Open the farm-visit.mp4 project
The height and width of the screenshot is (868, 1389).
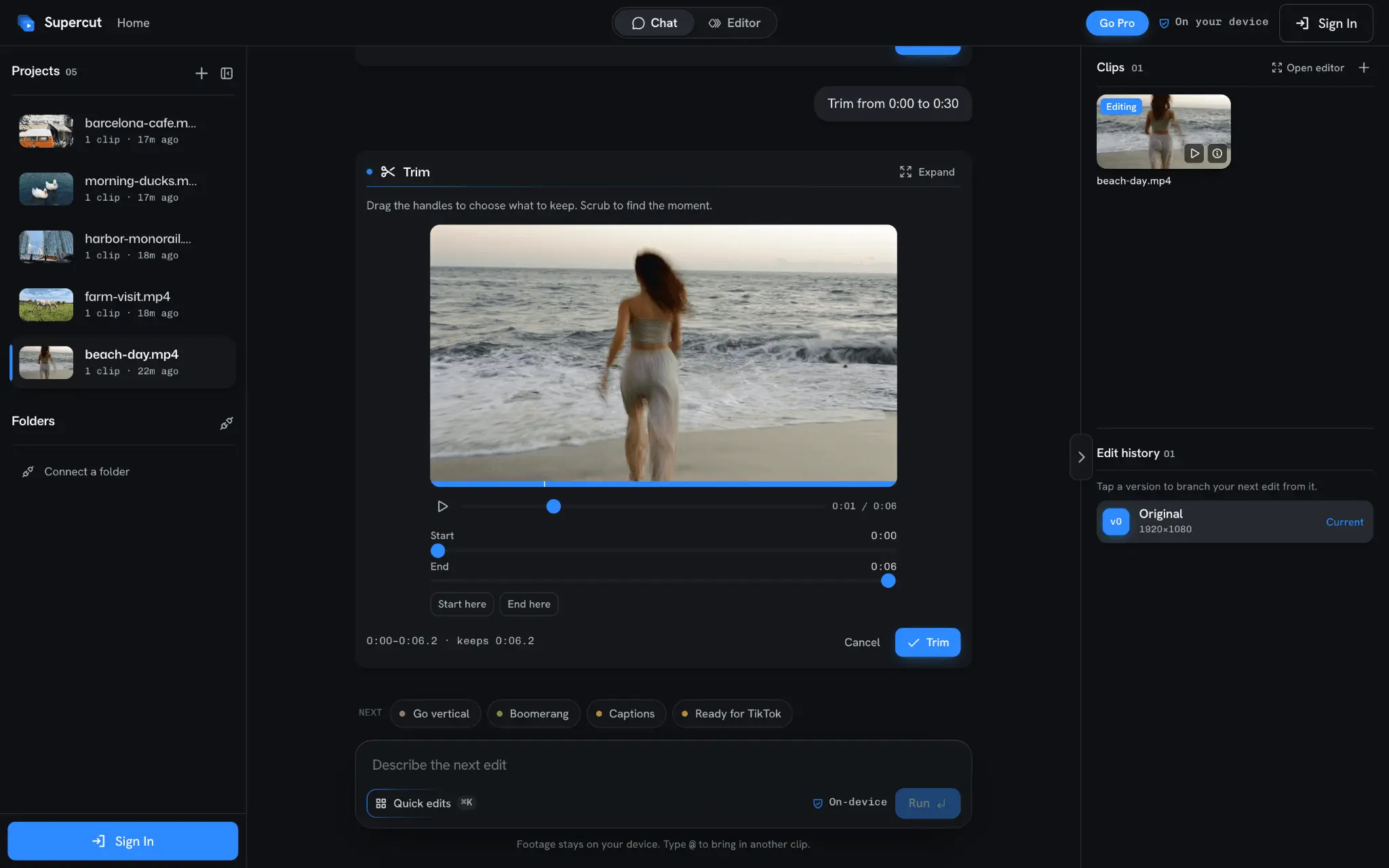(123, 304)
